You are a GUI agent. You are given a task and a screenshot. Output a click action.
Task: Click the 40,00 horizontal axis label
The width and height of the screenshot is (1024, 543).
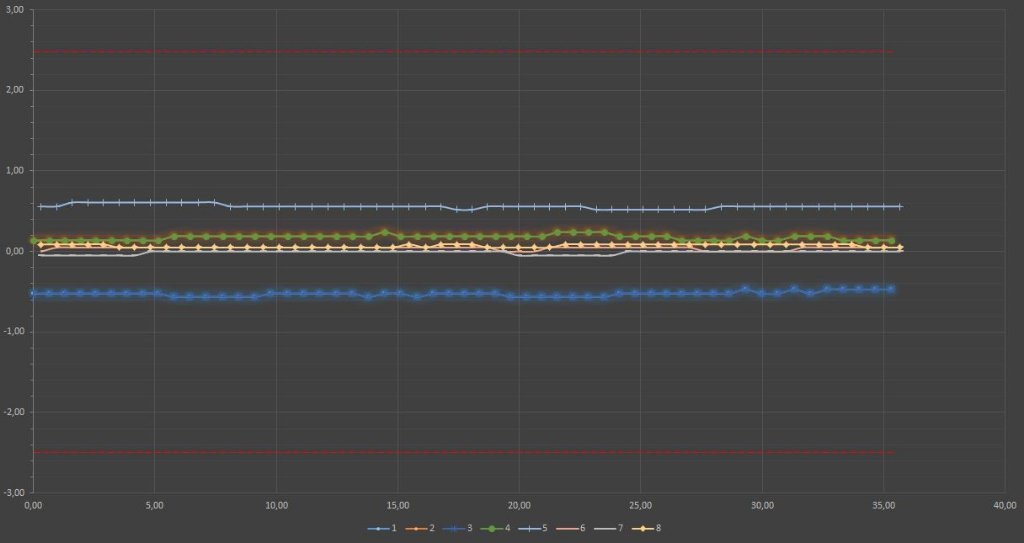pos(1006,504)
